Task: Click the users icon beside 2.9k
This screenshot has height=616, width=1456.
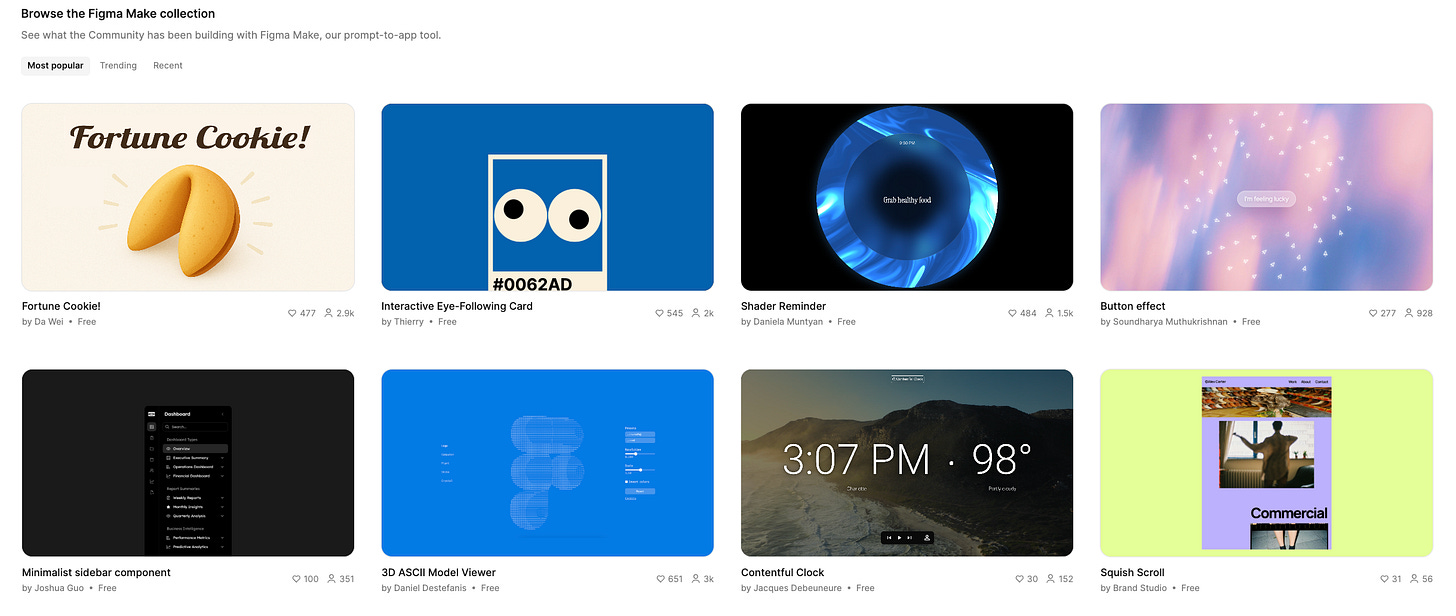Action: pos(329,313)
